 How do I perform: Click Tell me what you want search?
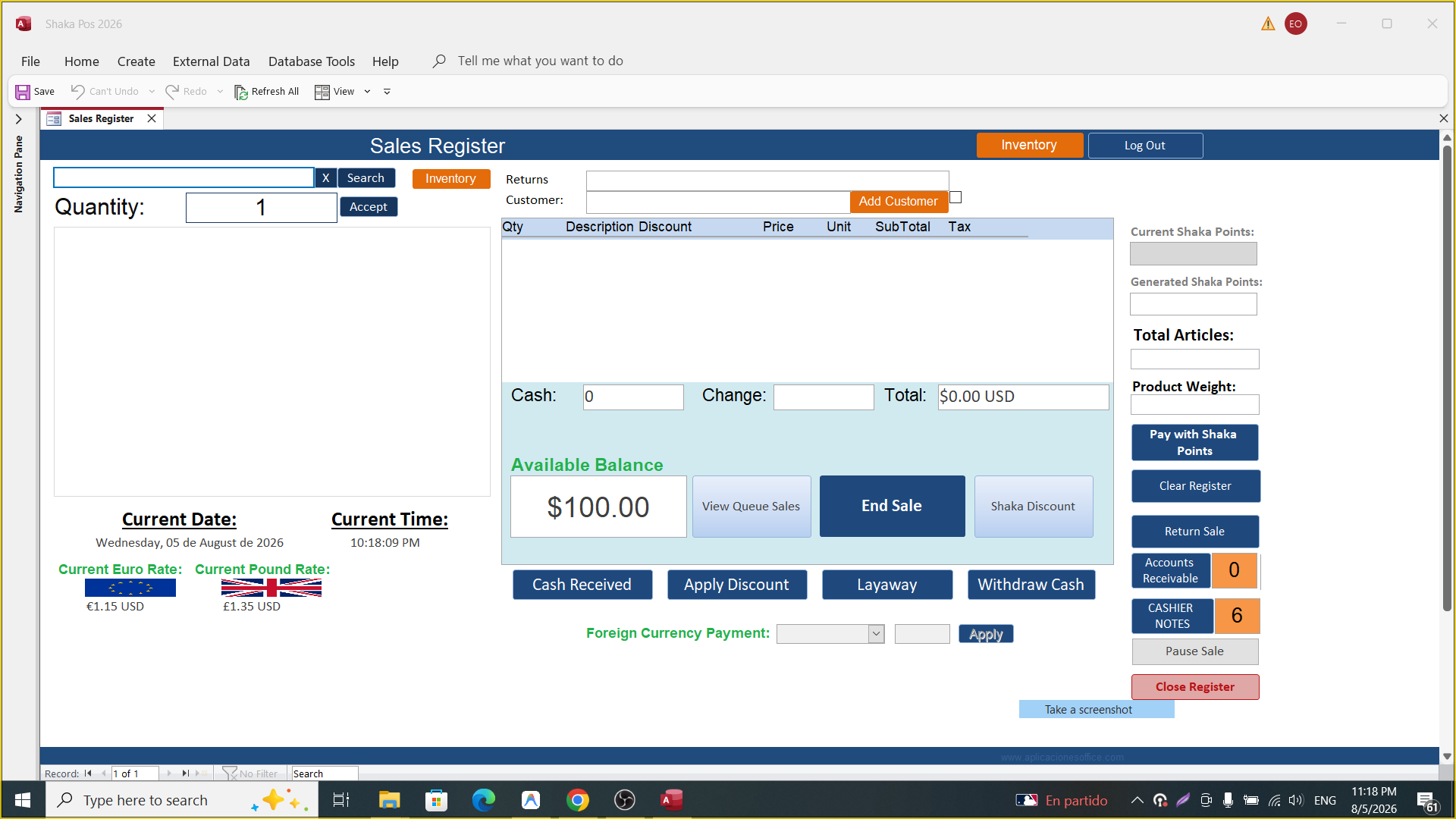tap(540, 61)
